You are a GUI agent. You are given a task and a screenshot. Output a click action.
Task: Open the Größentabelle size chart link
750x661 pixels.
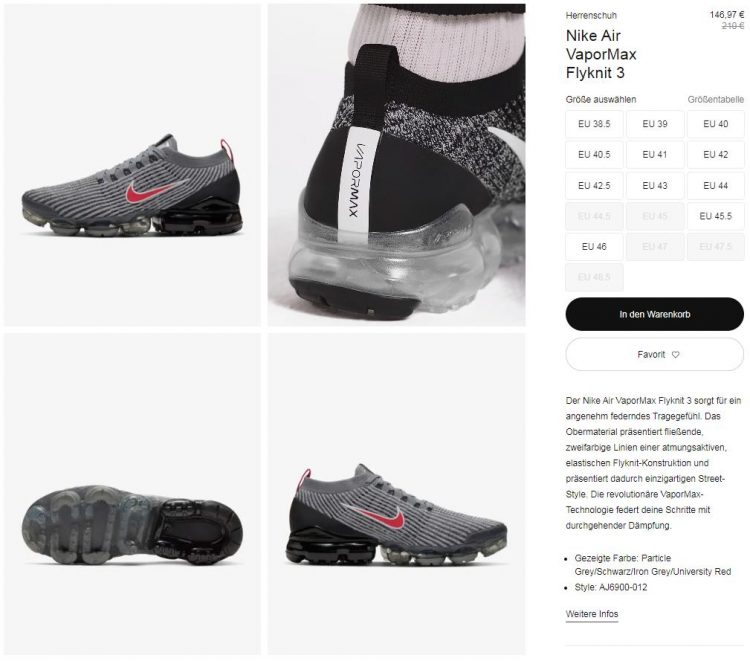coord(716,99)
